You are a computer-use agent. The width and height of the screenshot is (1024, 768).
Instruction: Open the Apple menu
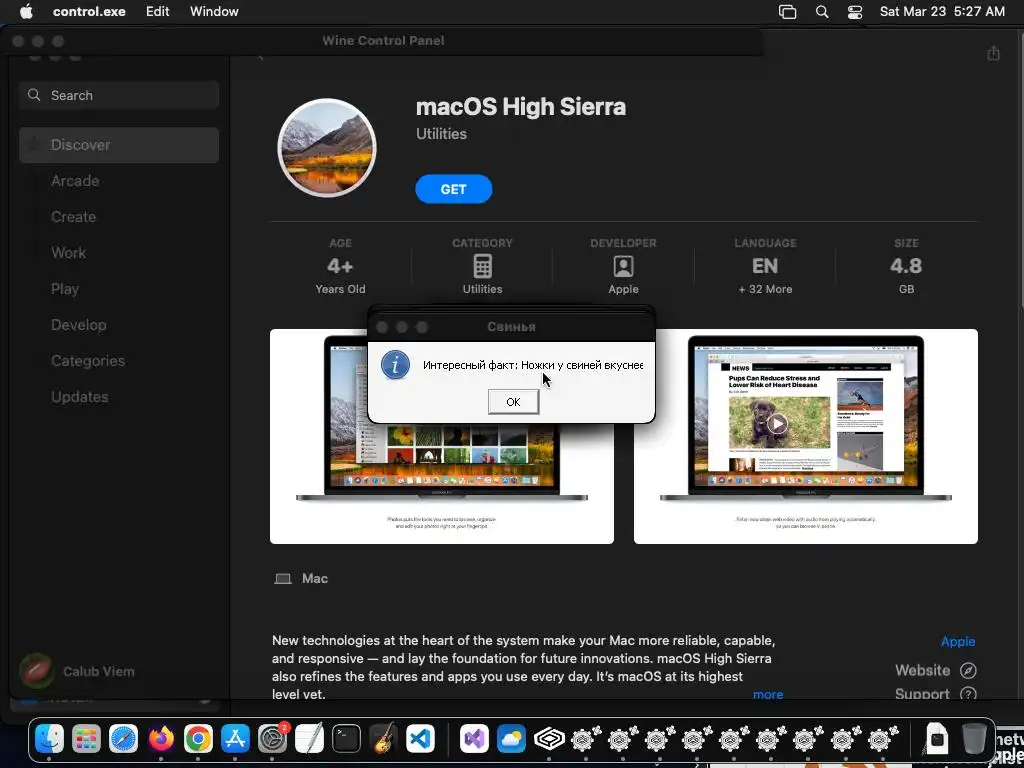click(x=26, y=11)
